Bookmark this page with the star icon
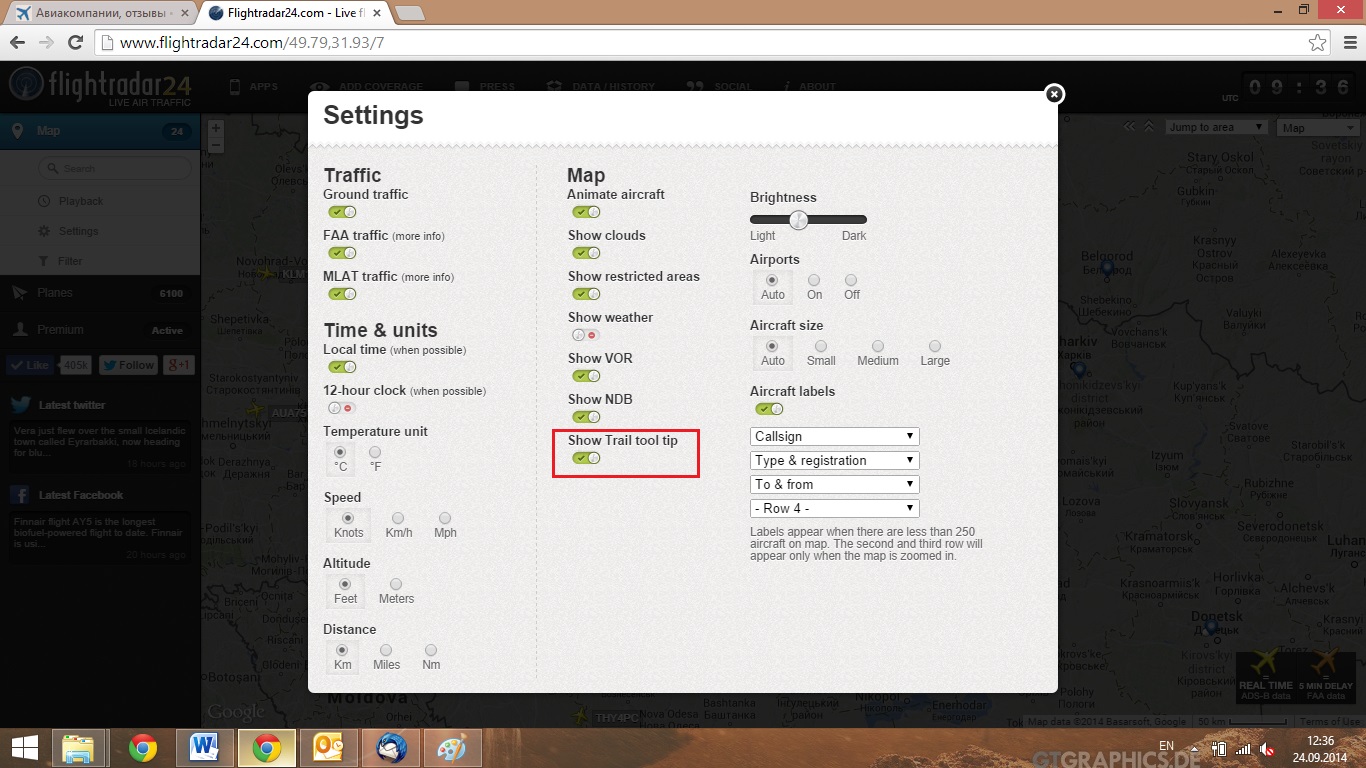This screenshot has width=1366, height=768. pyautogui.click(x=1318, y=43)
